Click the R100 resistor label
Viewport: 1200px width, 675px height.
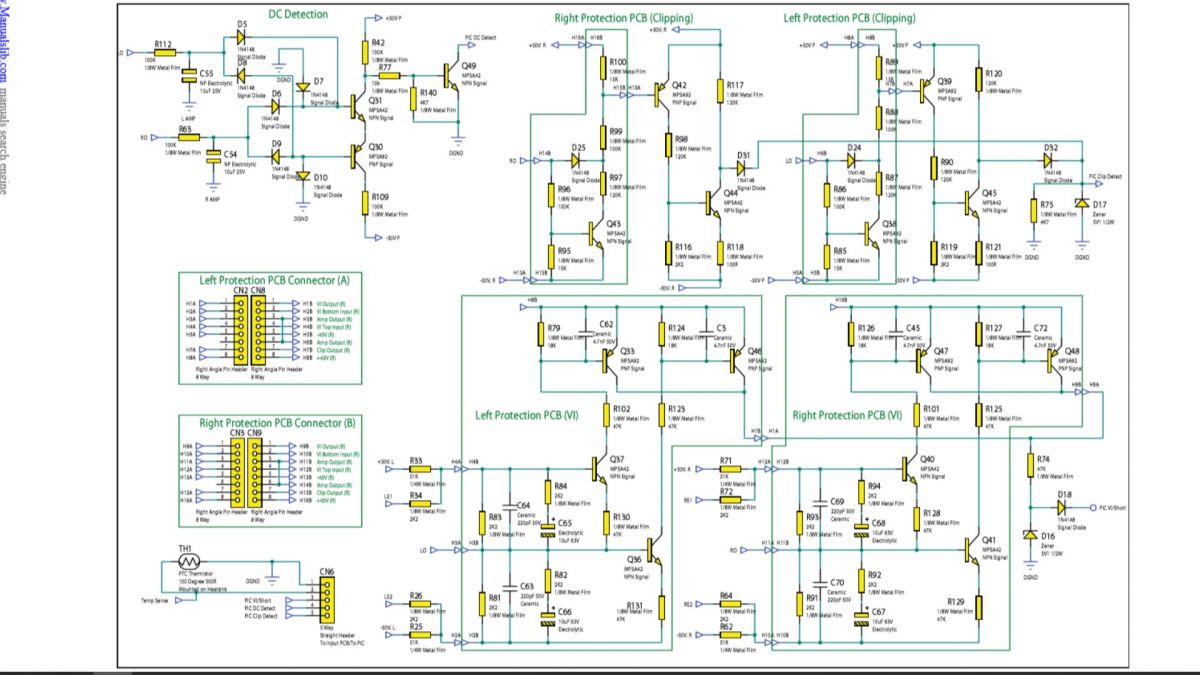[x=618, y=62]
